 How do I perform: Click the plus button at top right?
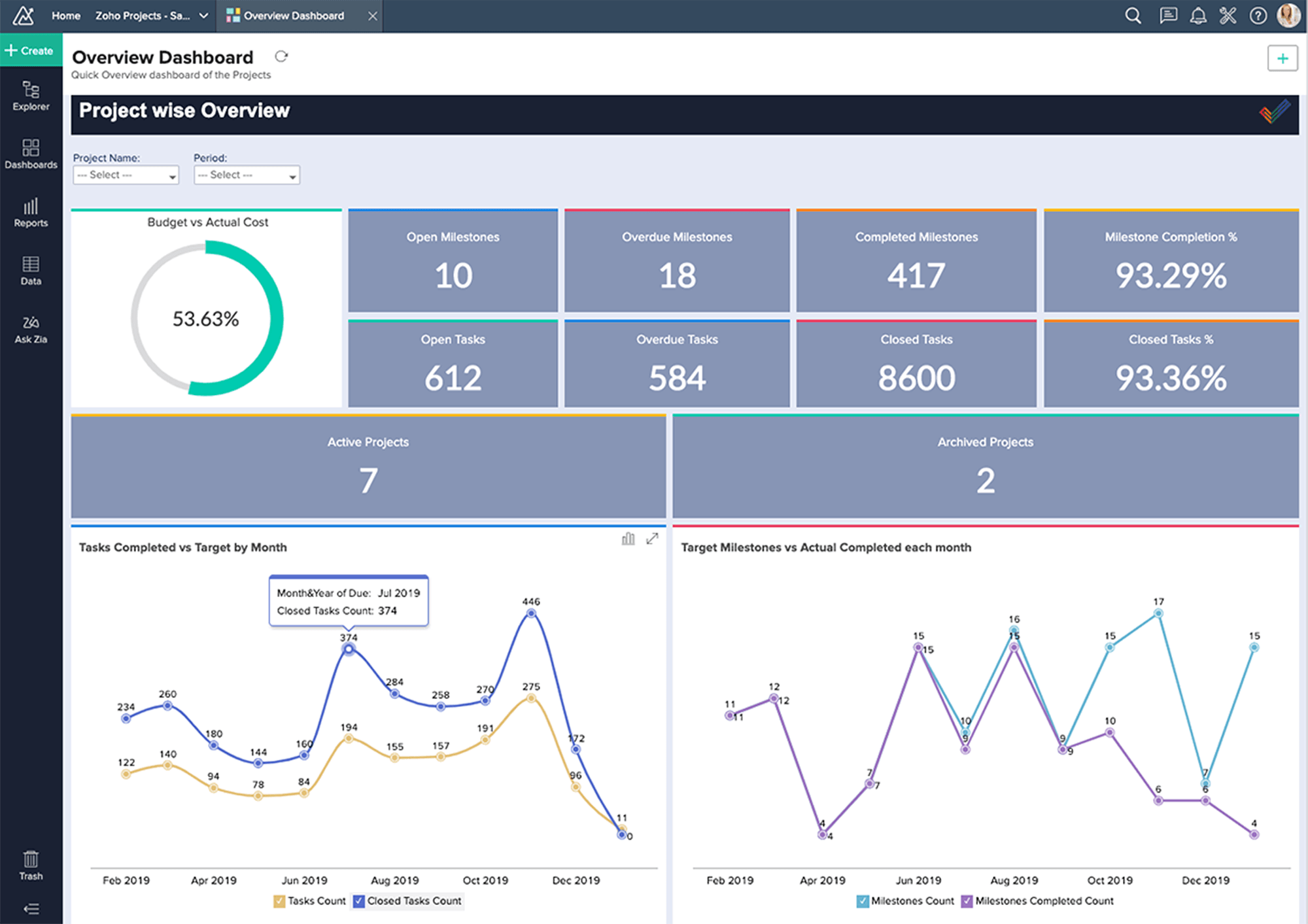click(x=1282, y=58)
